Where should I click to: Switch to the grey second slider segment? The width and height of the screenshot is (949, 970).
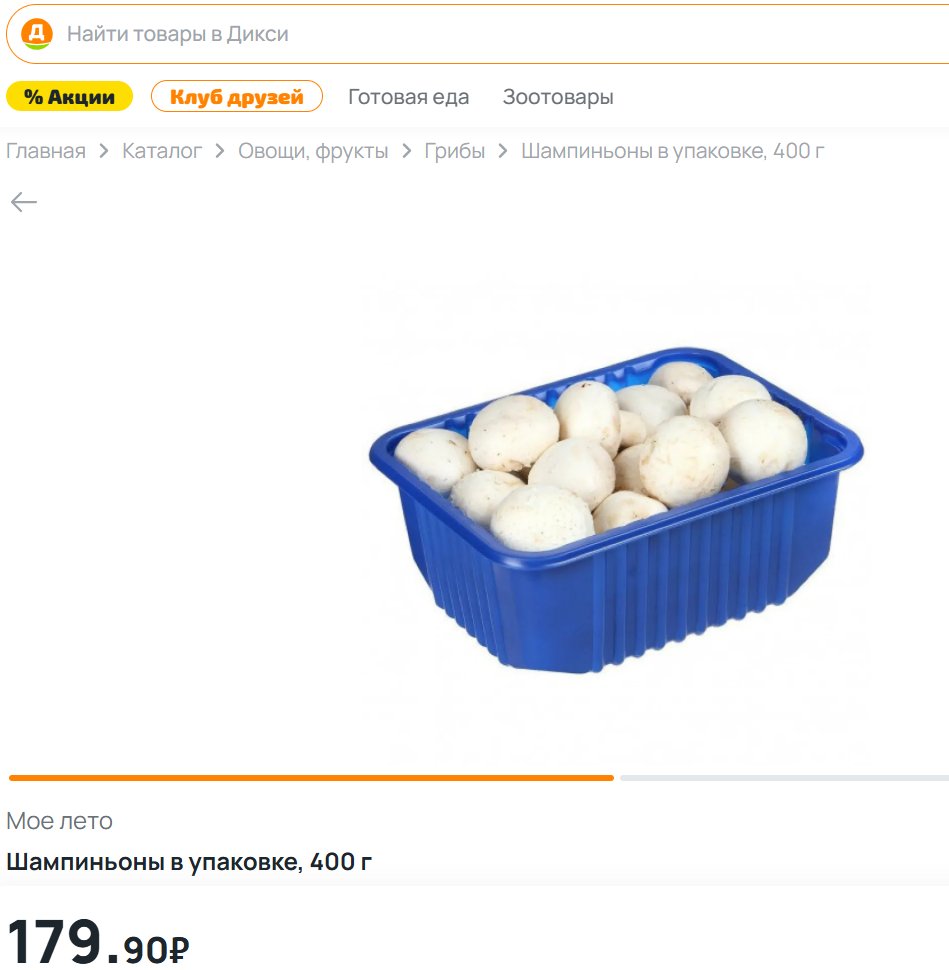(784, 777)
